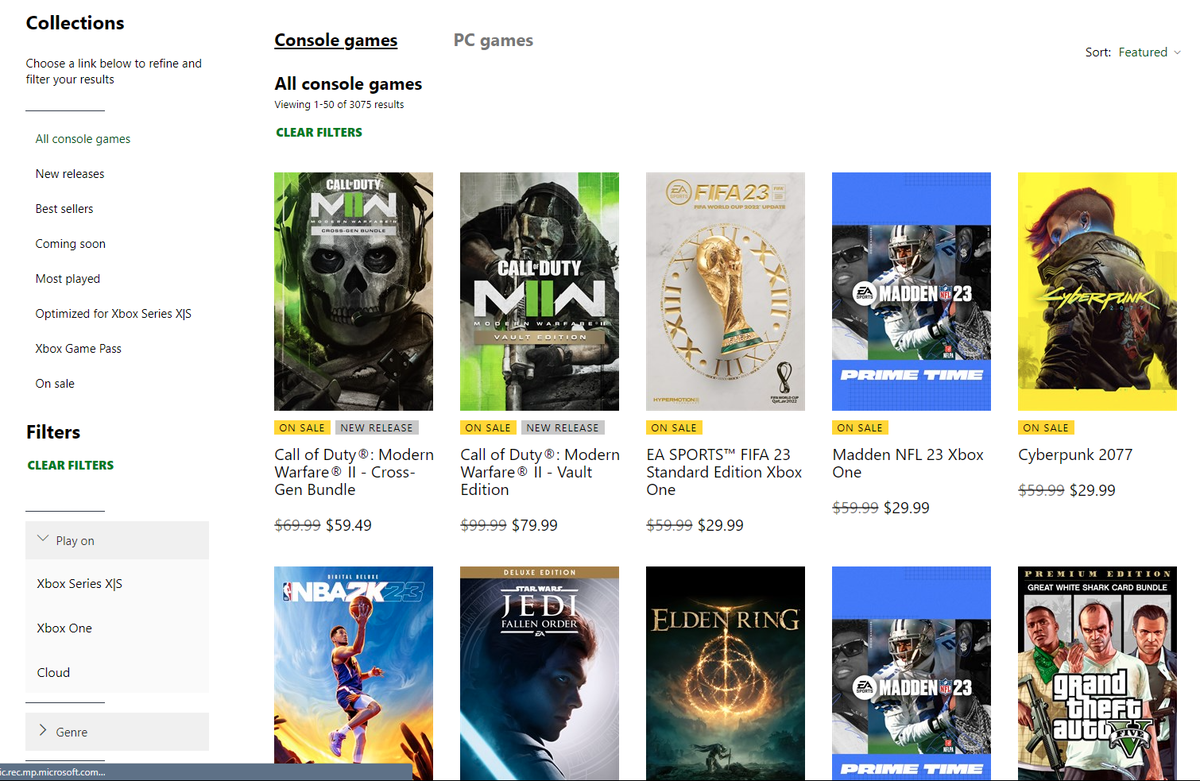
Task: Switch to the PC games tab
Action: 493,40
